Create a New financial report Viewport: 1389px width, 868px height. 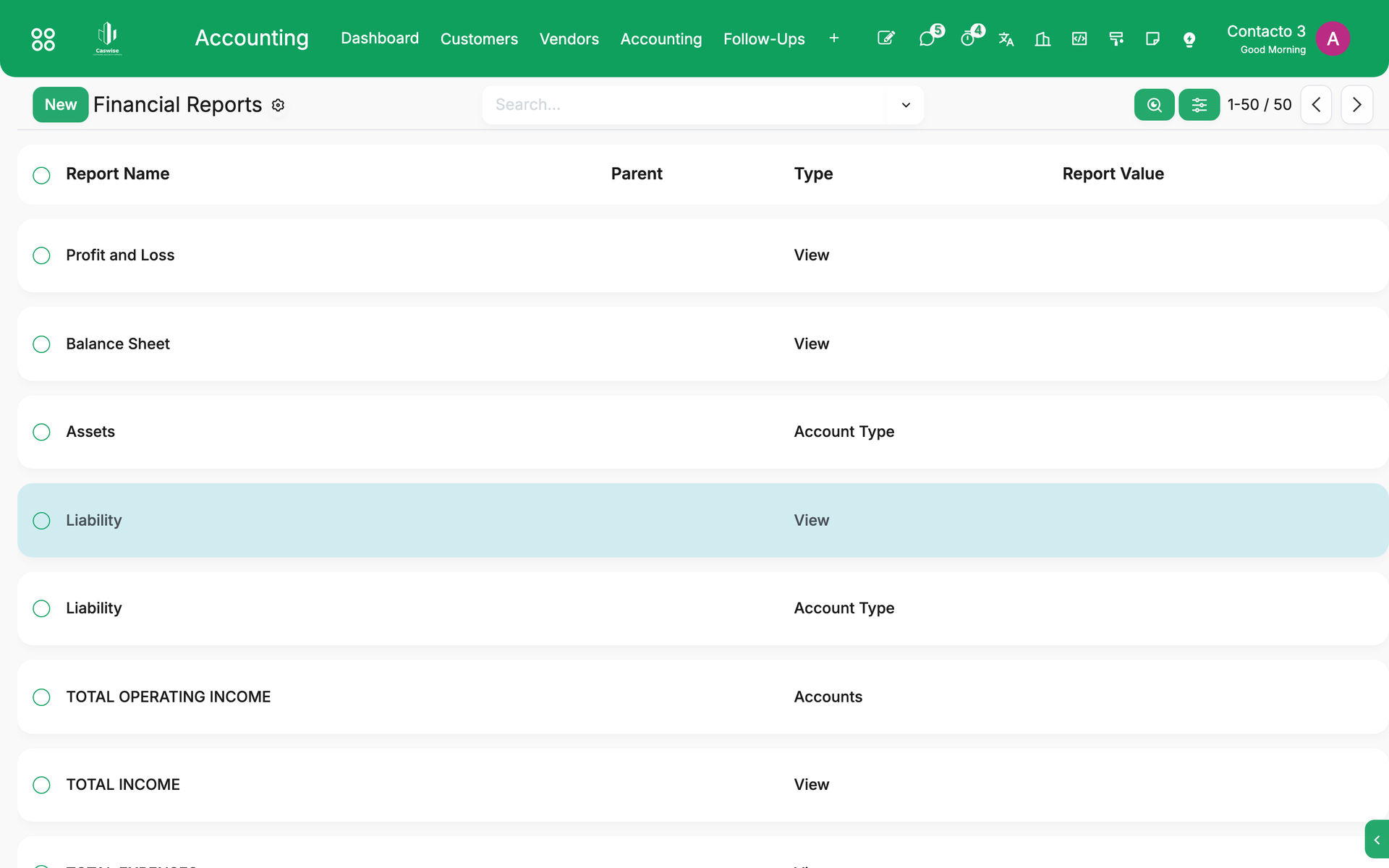(61, 105)
